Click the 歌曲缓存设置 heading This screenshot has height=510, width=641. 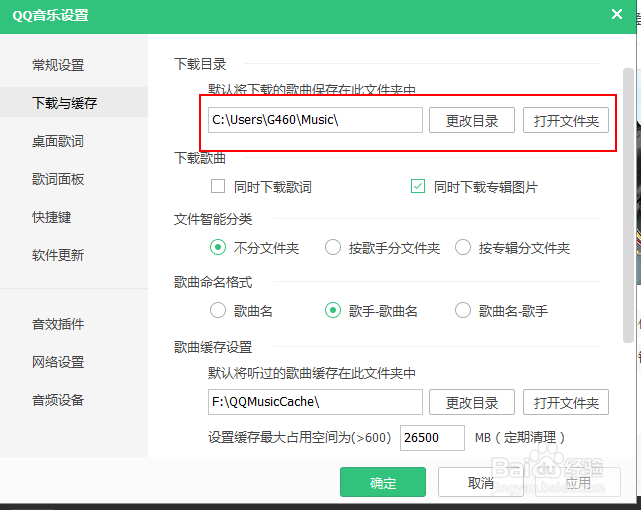[x=213, y=347]
